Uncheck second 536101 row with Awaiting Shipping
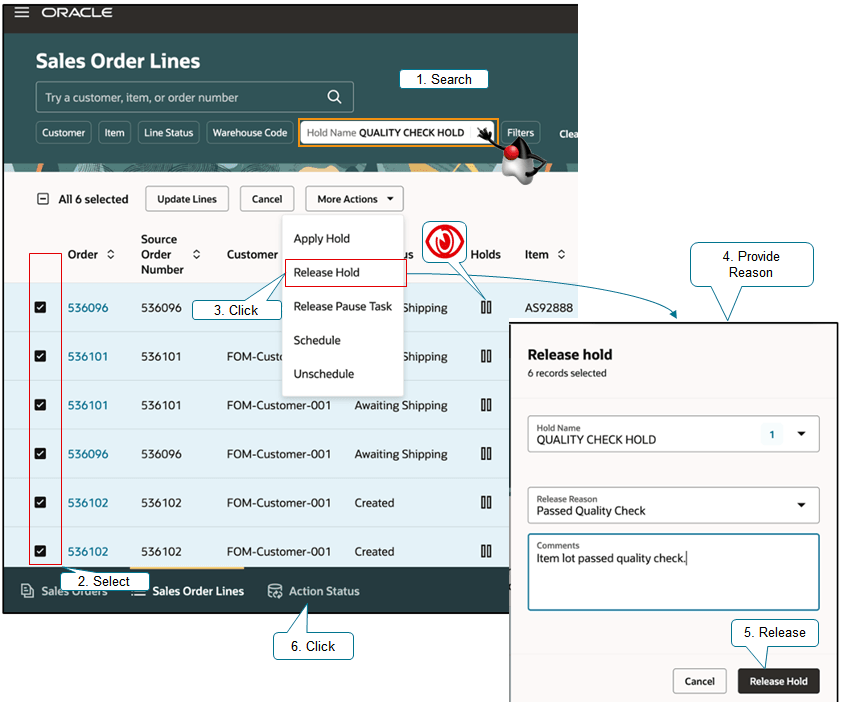The image size is (844, 702). coord(40,405)
